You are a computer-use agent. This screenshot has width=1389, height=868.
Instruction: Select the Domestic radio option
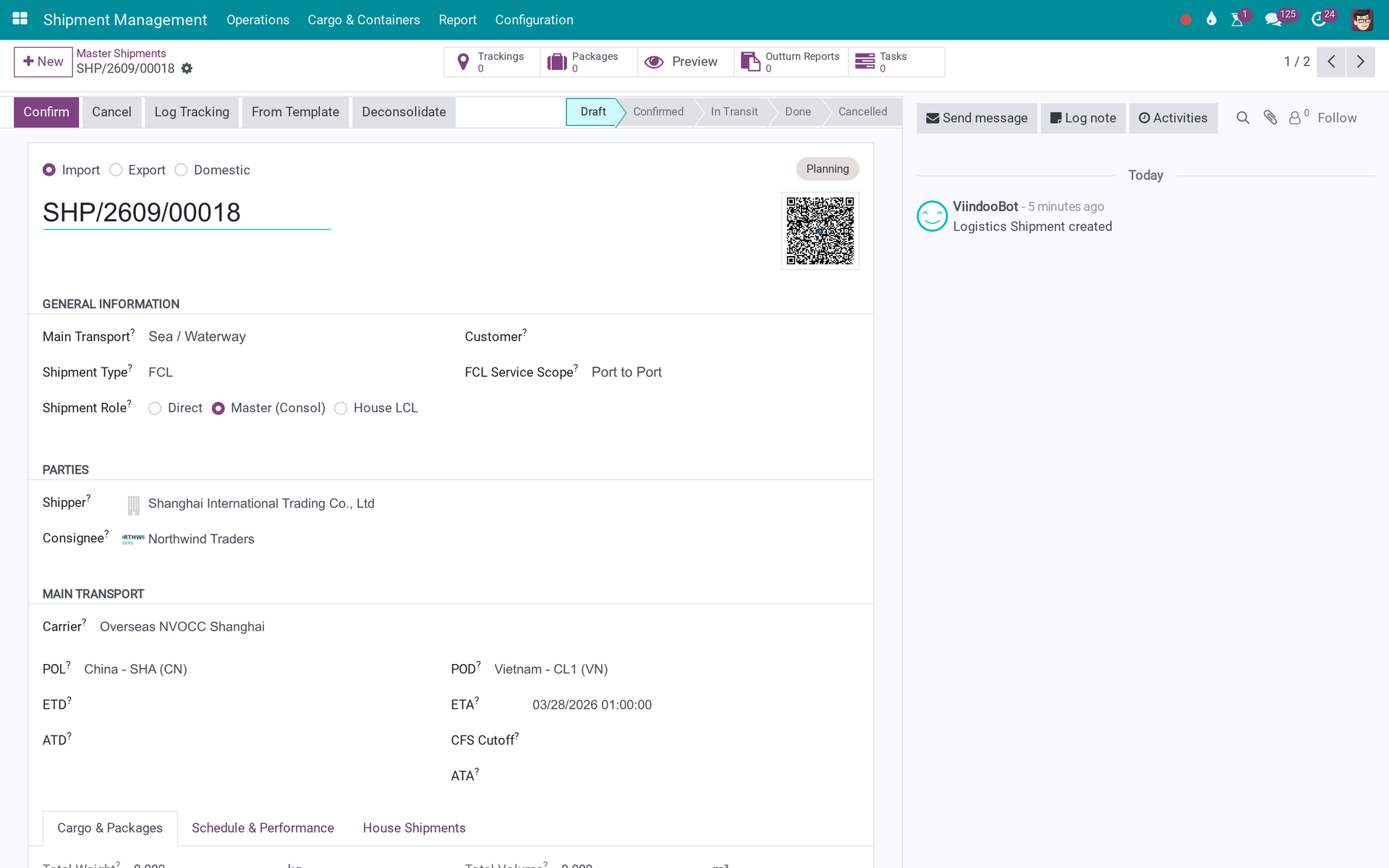pos(181,170)
